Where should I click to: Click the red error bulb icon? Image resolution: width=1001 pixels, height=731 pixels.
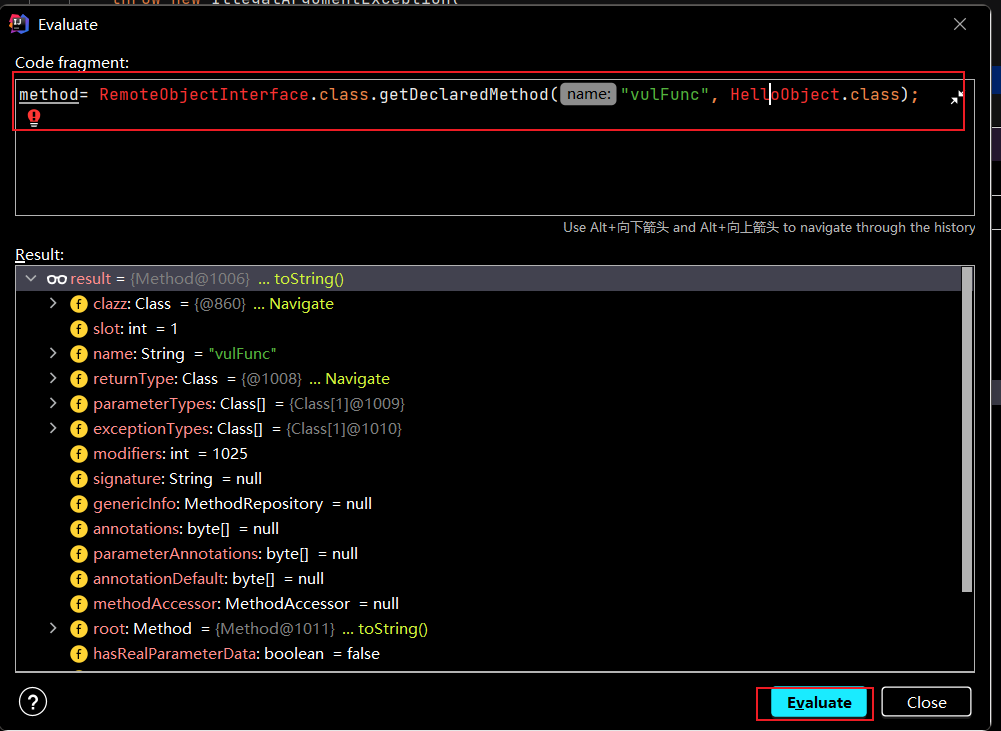click(x=34, y=117)
